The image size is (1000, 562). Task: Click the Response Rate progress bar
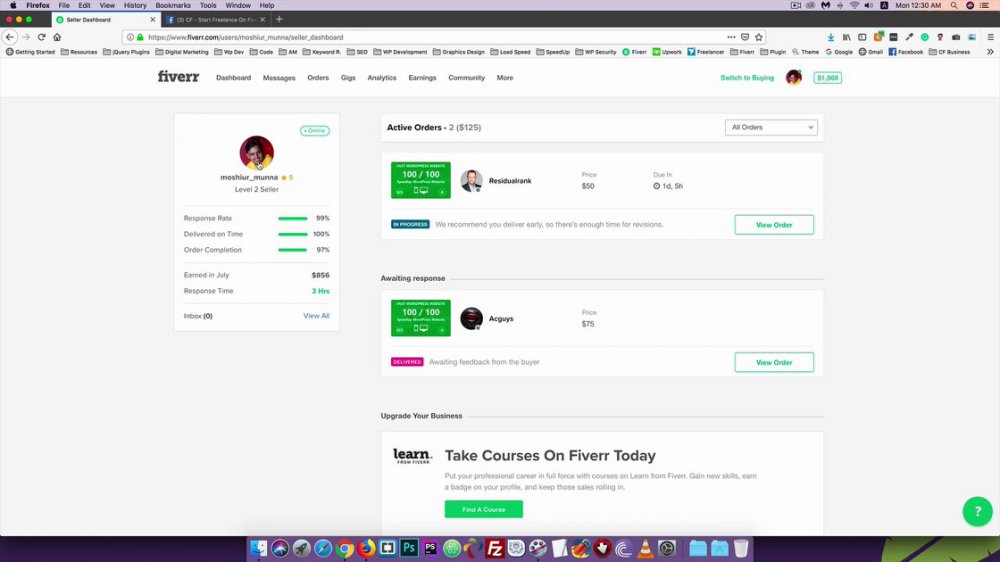293,218
